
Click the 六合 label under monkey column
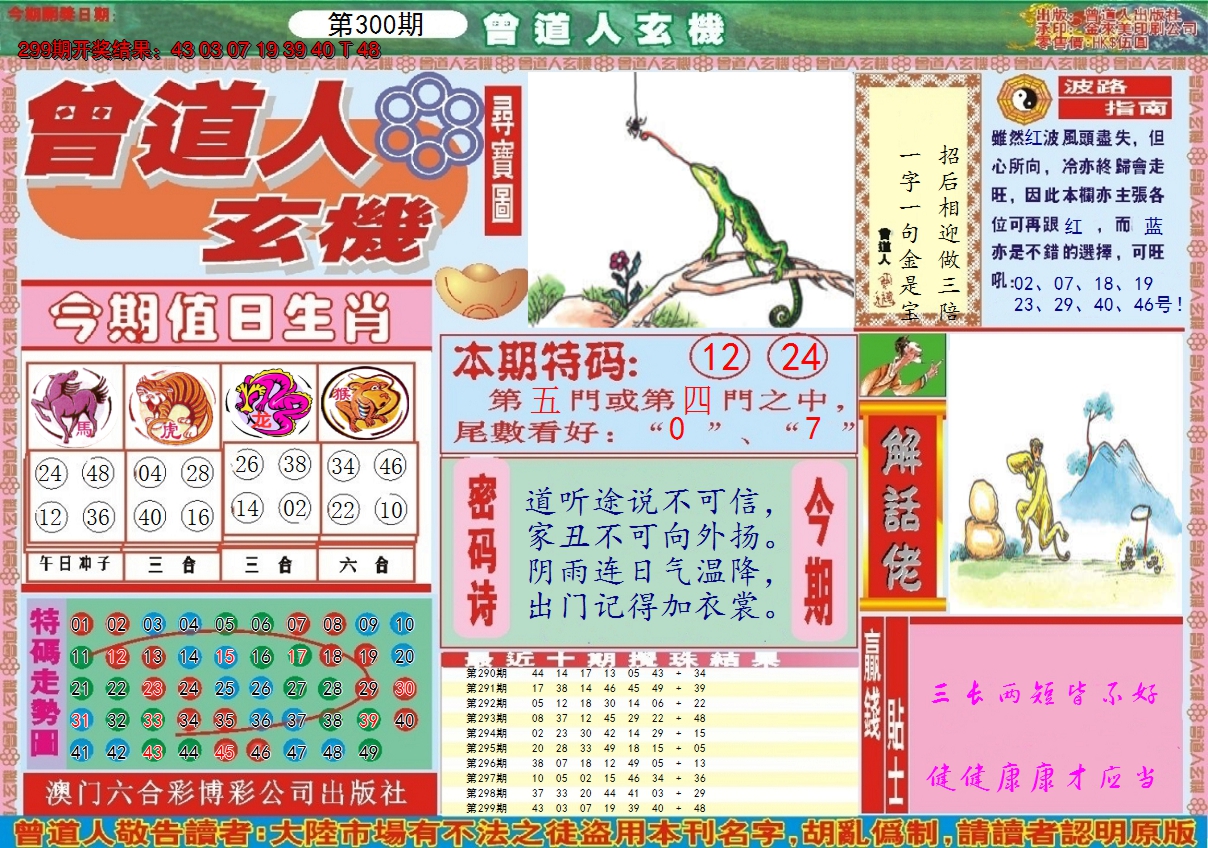click(x=366, y=565)
